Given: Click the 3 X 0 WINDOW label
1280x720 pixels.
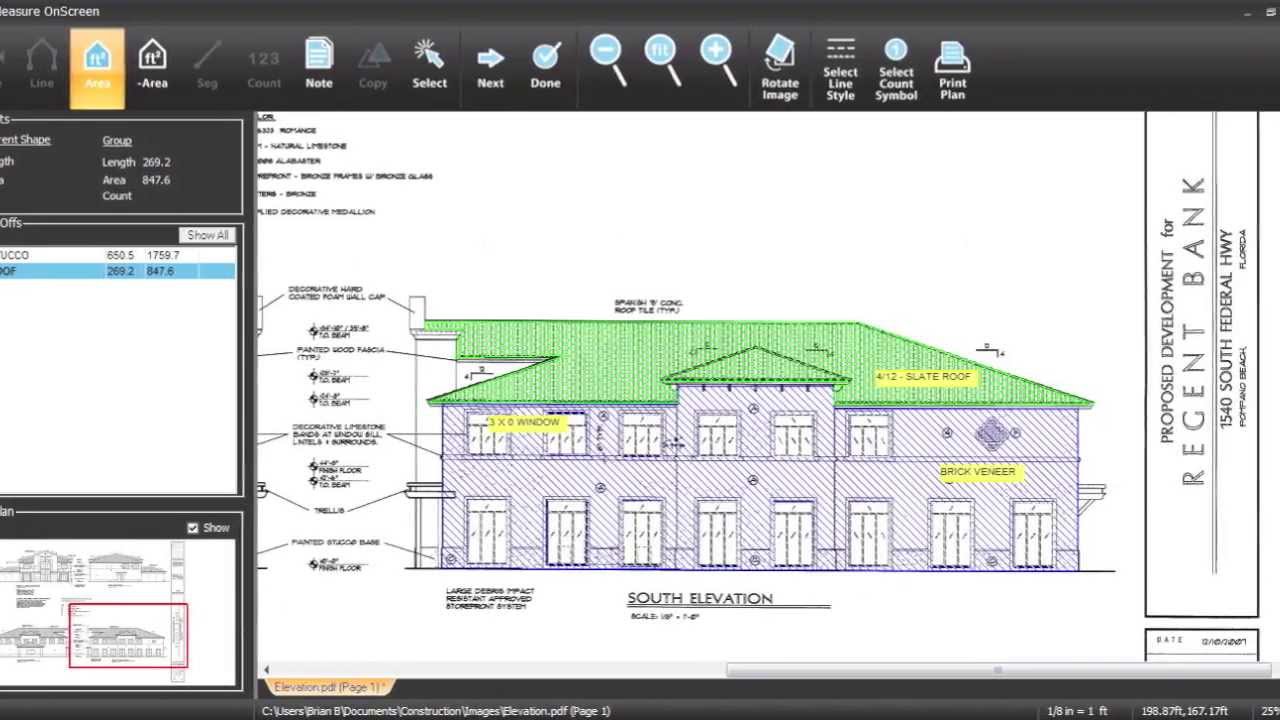Looking at the screenshot, I should (525, 422).
